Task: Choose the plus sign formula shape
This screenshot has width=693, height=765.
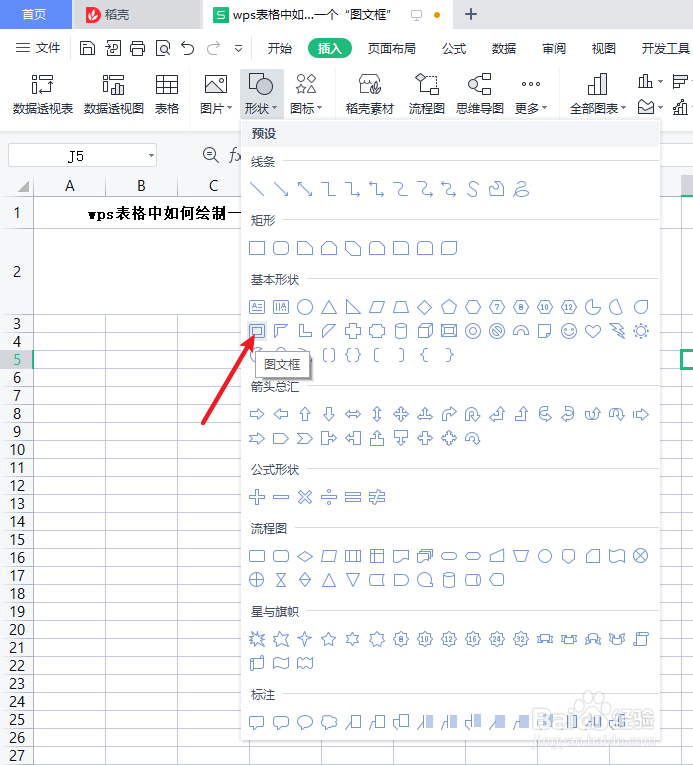Action: pyautogui.click(x=257, y=497)
